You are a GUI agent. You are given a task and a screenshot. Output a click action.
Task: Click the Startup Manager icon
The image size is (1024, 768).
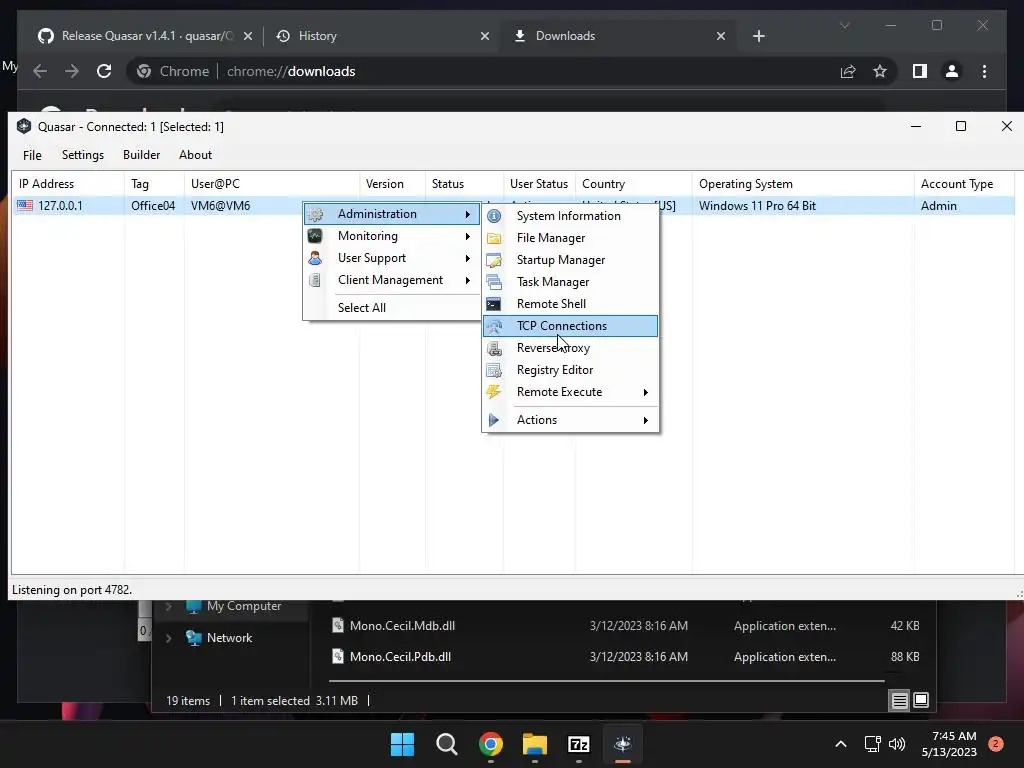(x=494, y=261)
